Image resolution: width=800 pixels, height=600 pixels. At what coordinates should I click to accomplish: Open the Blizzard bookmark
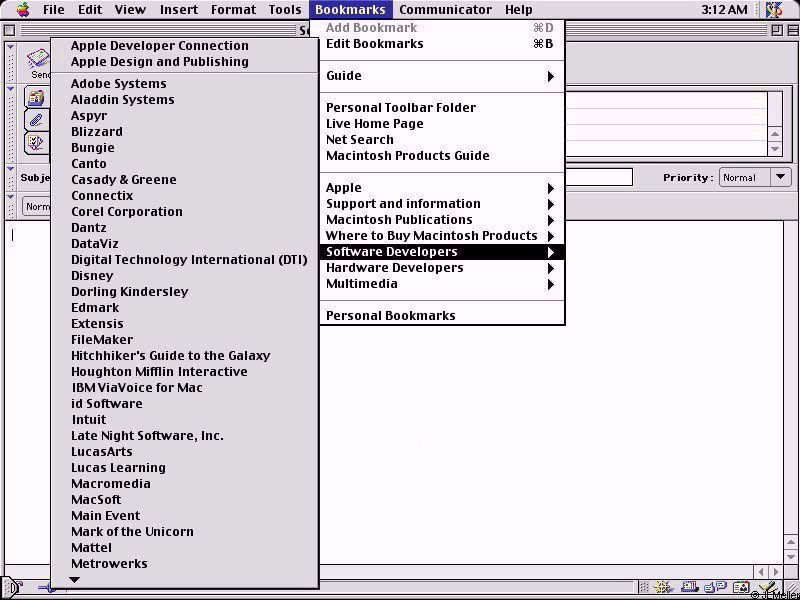[185, 132]
